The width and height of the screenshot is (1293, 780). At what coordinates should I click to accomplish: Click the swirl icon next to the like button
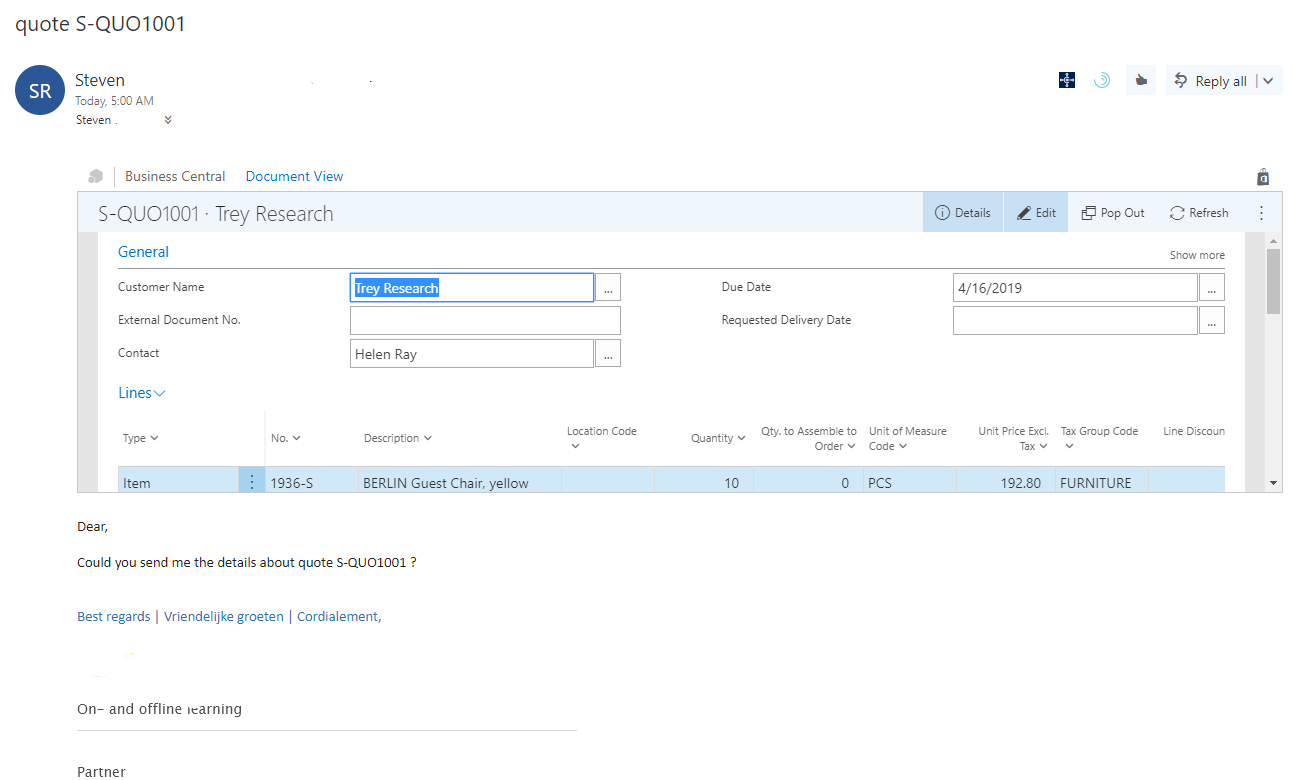pyautogui.click(x=1102, y=80)
